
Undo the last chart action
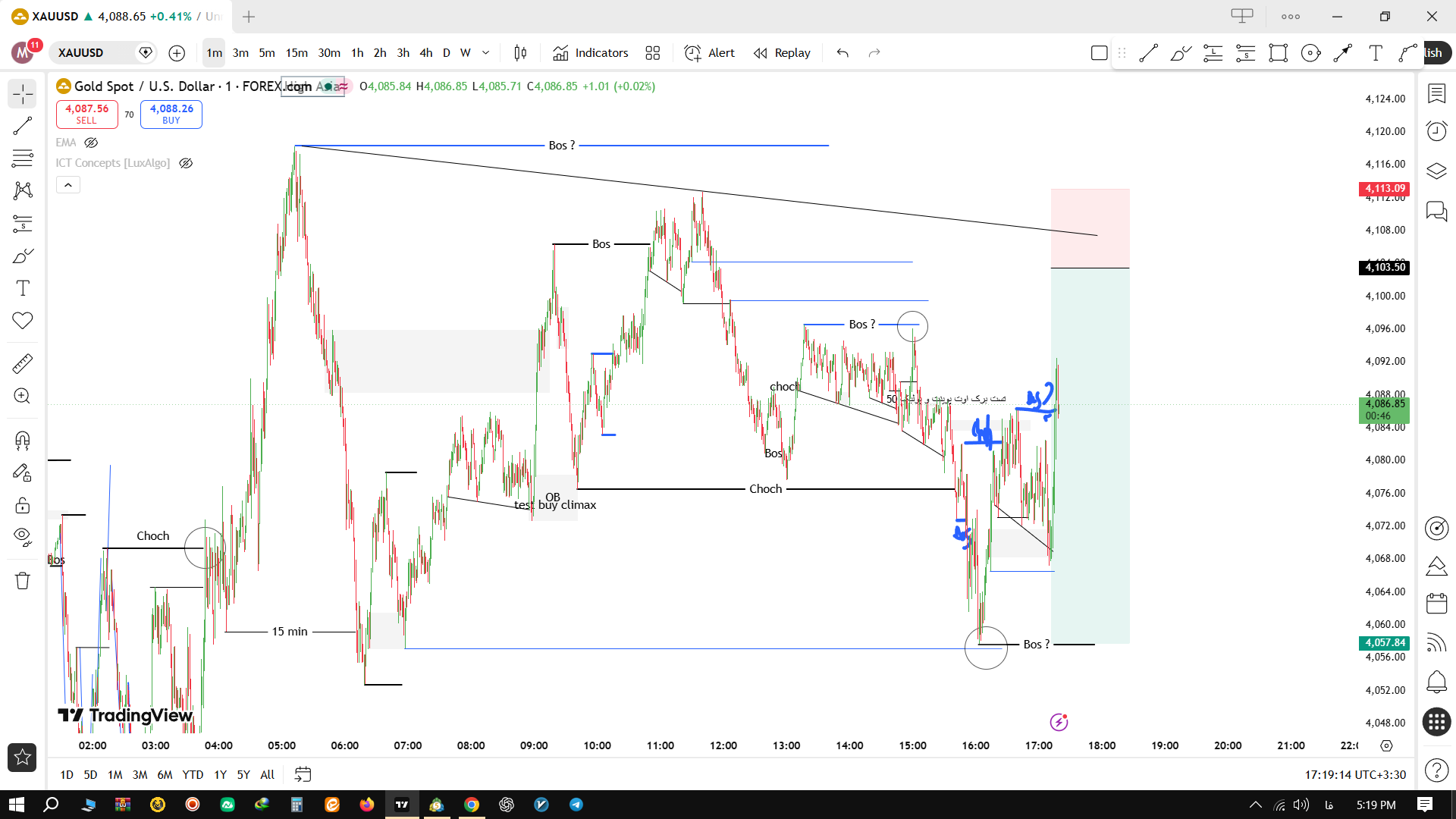tap(843, 53)
